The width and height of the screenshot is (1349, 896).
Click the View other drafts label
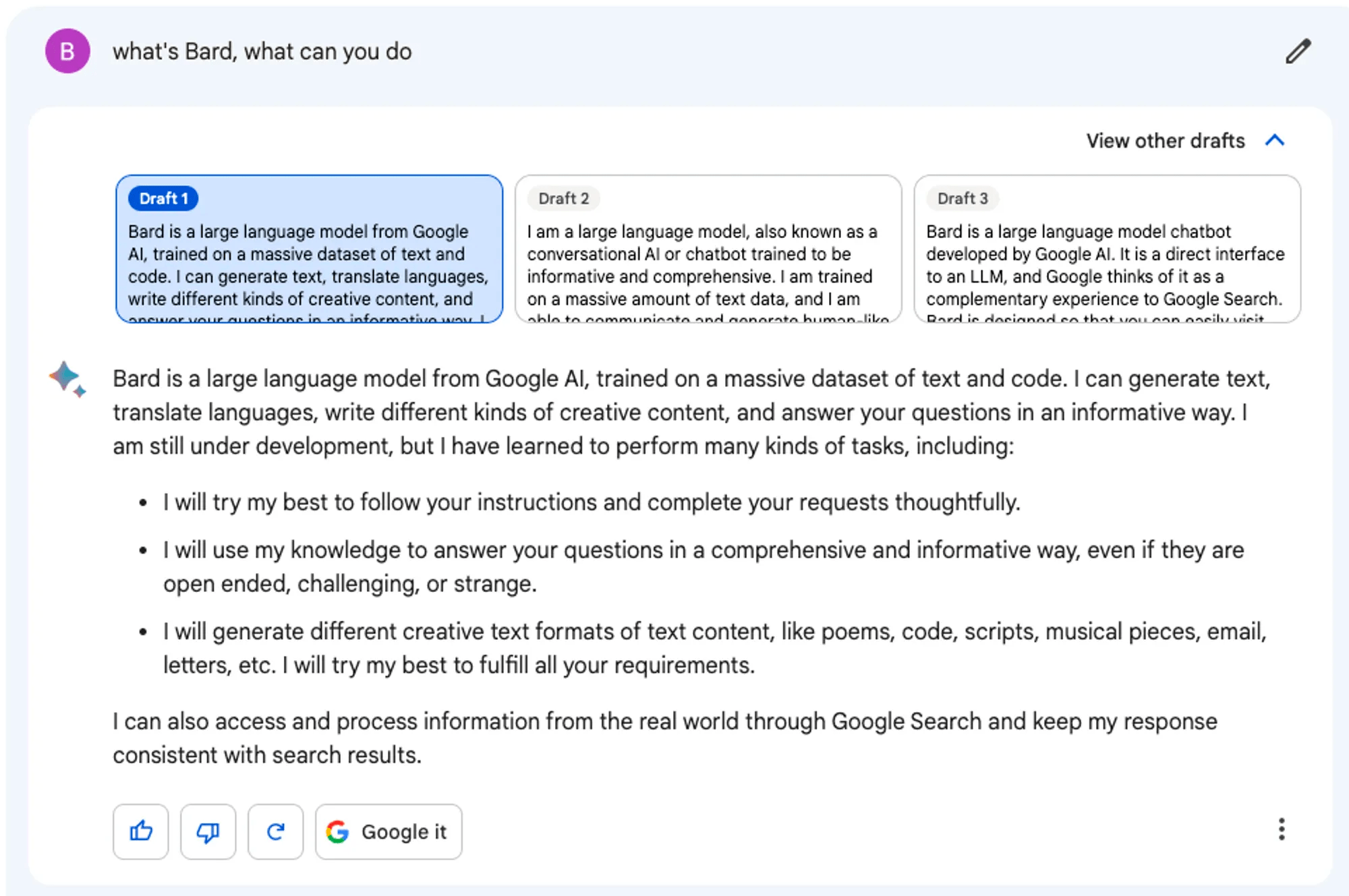coord(1166,140)
